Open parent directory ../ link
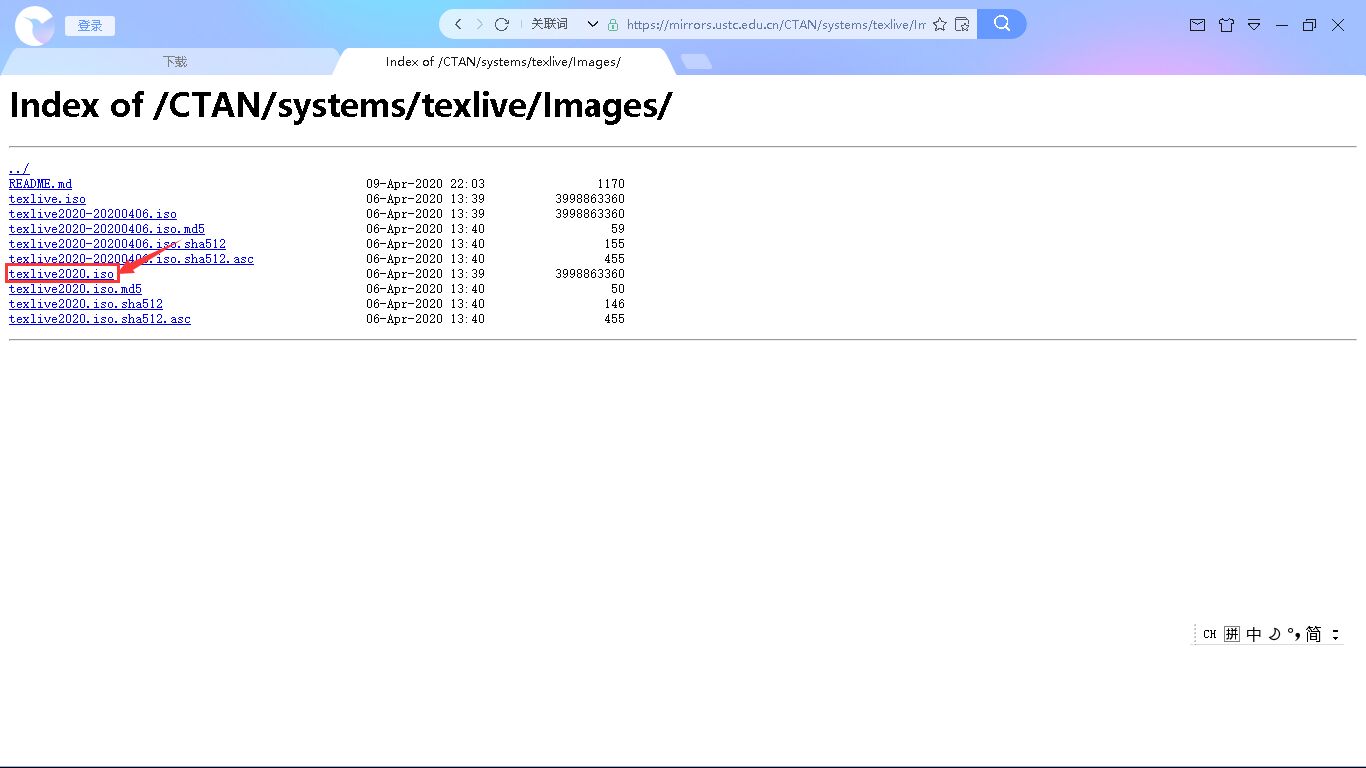 click(19, 169)
